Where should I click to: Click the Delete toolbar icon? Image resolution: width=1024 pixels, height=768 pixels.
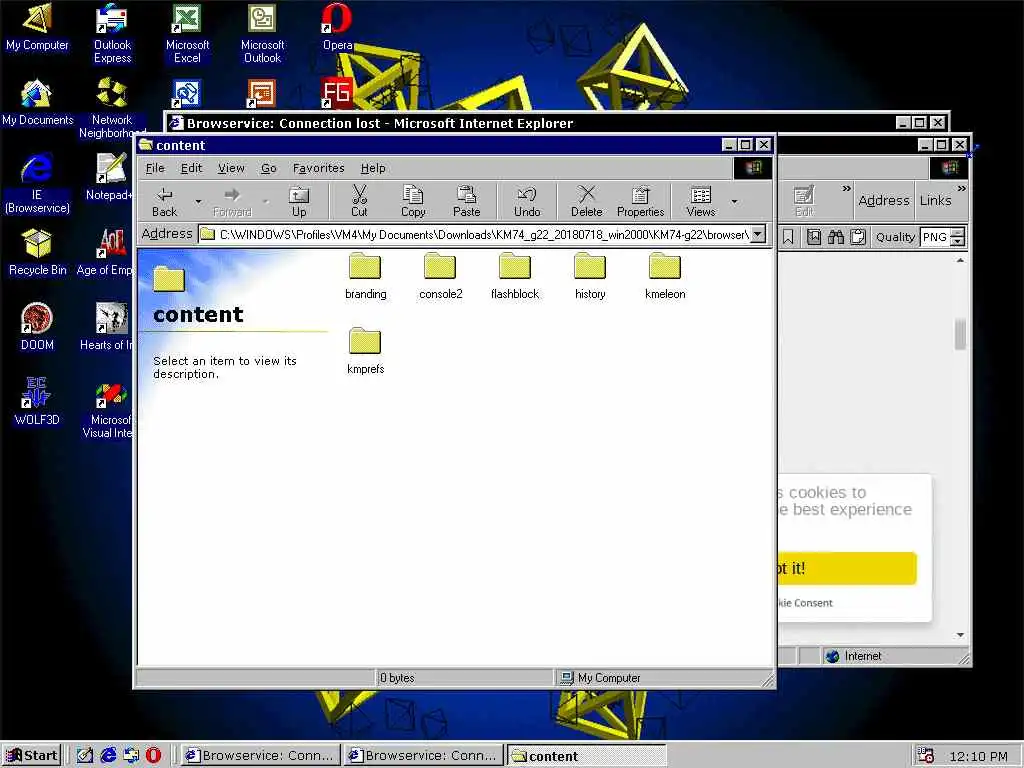tap(586, 202)
